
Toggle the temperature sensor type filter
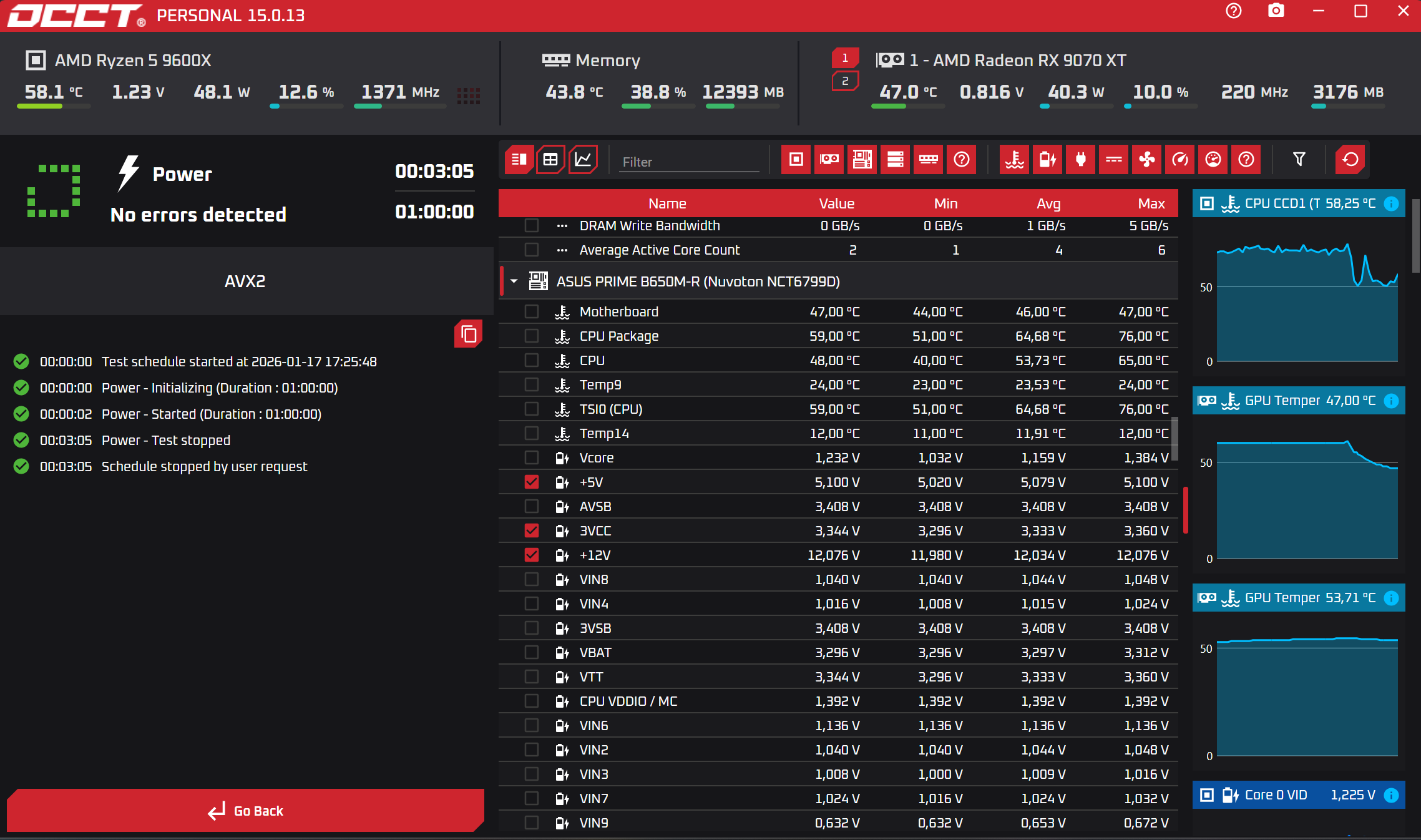tap(1014, 160)
